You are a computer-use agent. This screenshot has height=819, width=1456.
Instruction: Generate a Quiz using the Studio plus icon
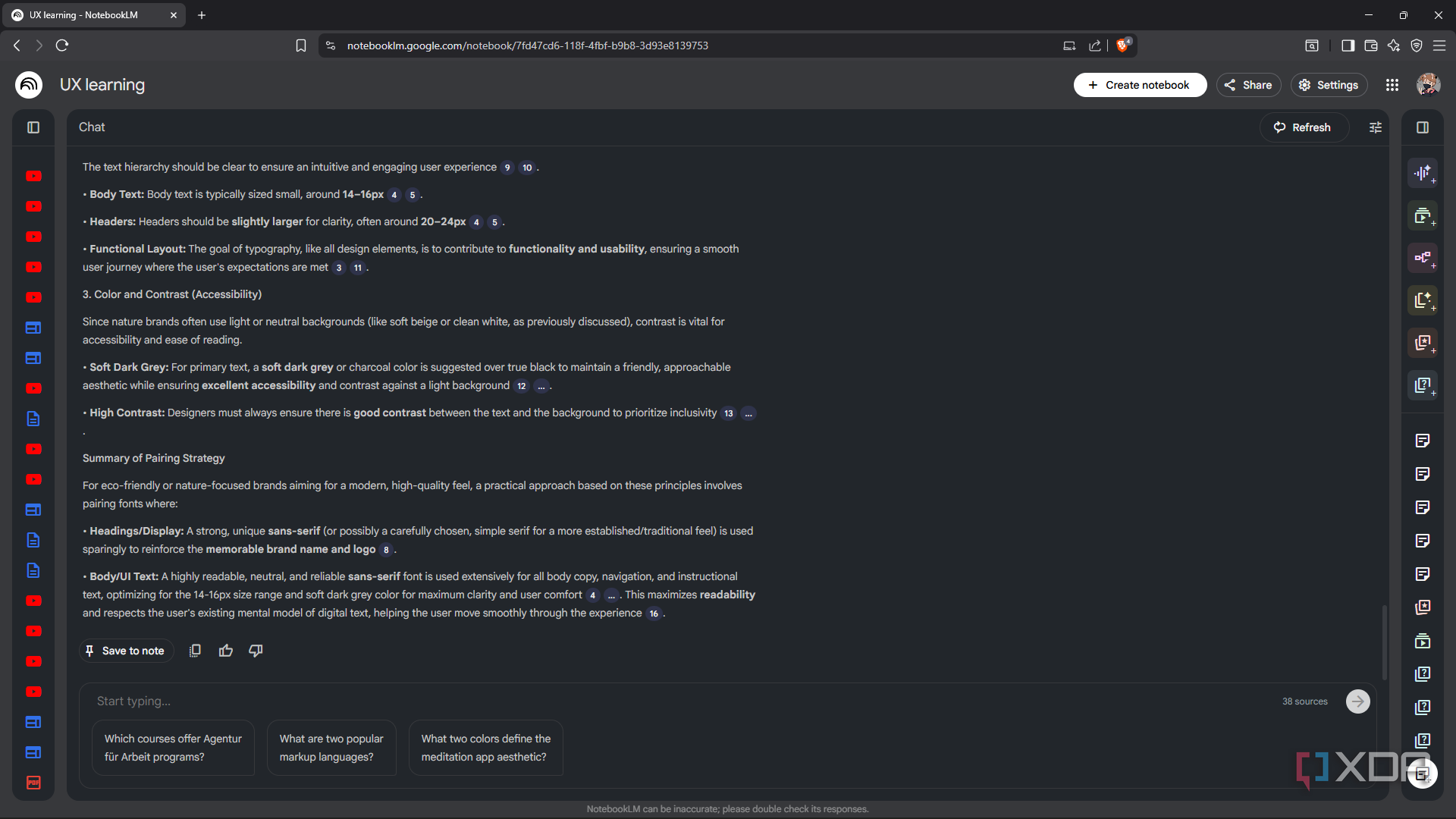pyautogui.click(x=1423, y=385)
